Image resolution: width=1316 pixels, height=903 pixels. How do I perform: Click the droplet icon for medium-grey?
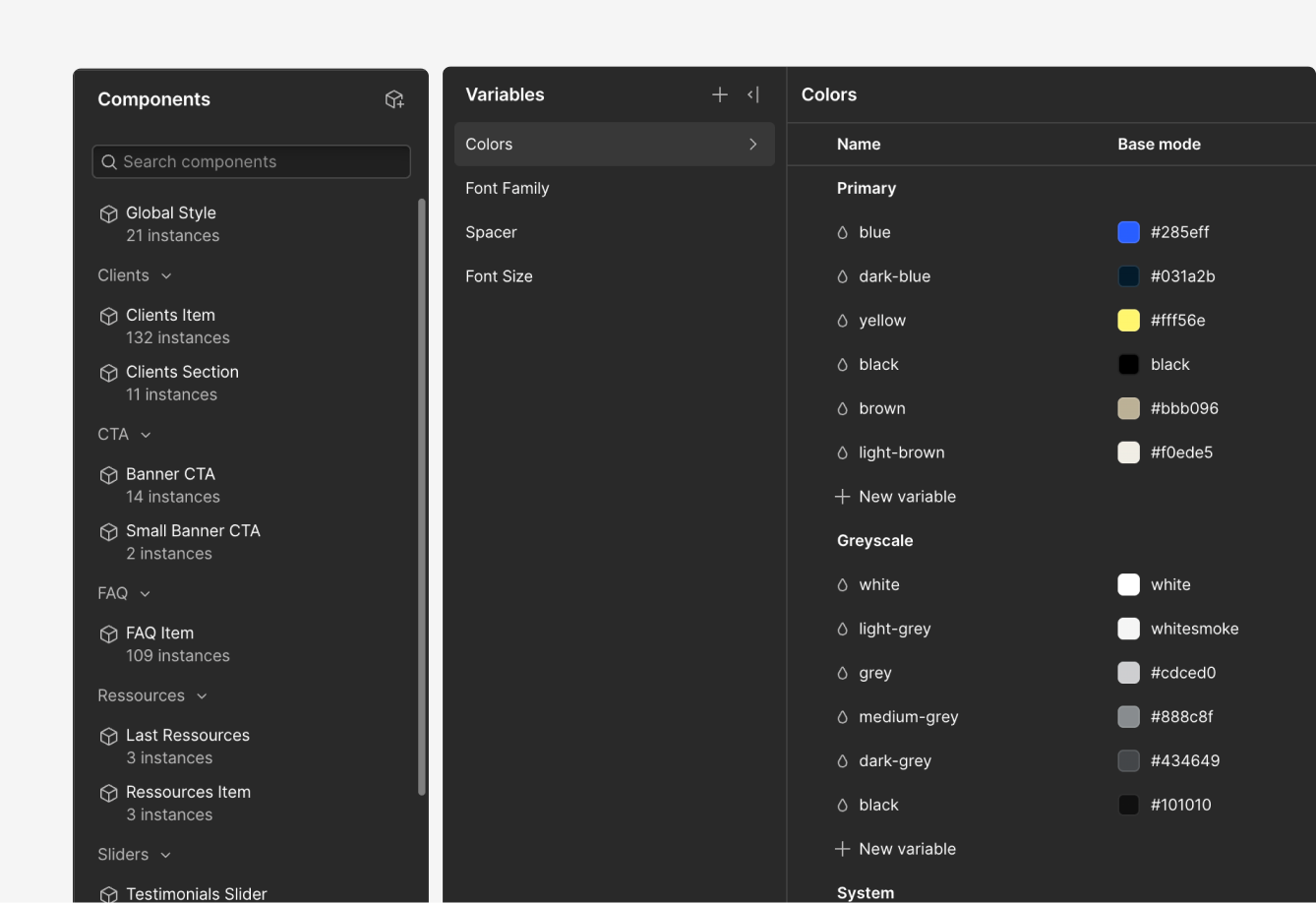(x=842, y=717)
